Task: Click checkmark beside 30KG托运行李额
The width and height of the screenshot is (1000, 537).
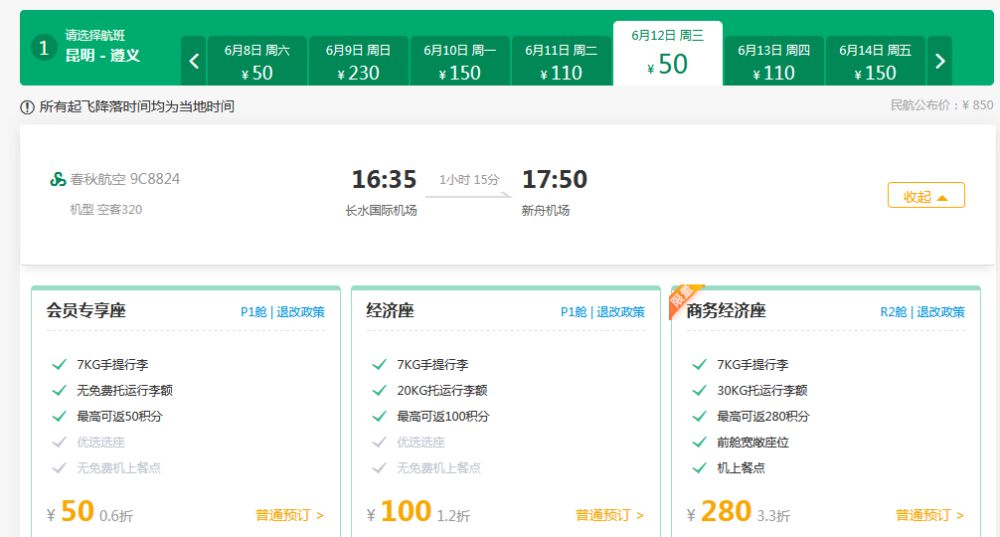Action: pyautogui.click(x=700, y=390)
